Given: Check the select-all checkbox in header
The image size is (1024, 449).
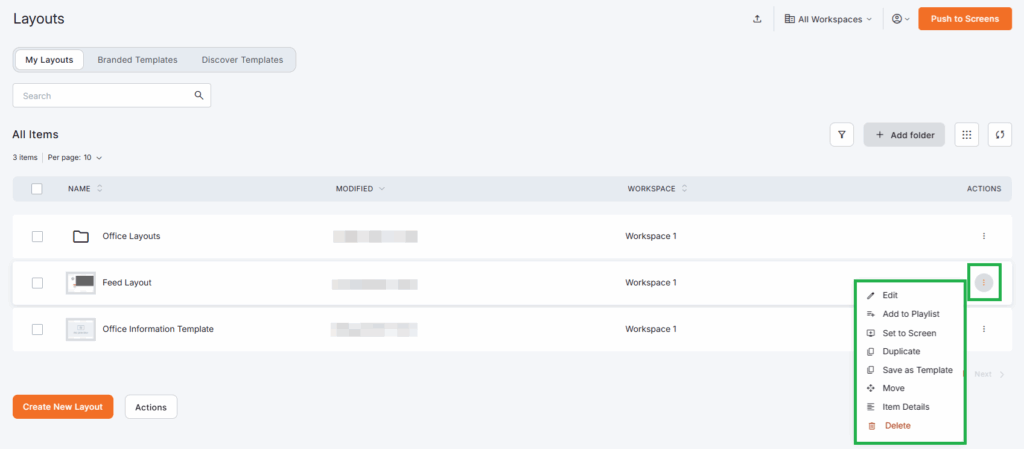Looking at the screenshot, I should click(x=37, y=189).
